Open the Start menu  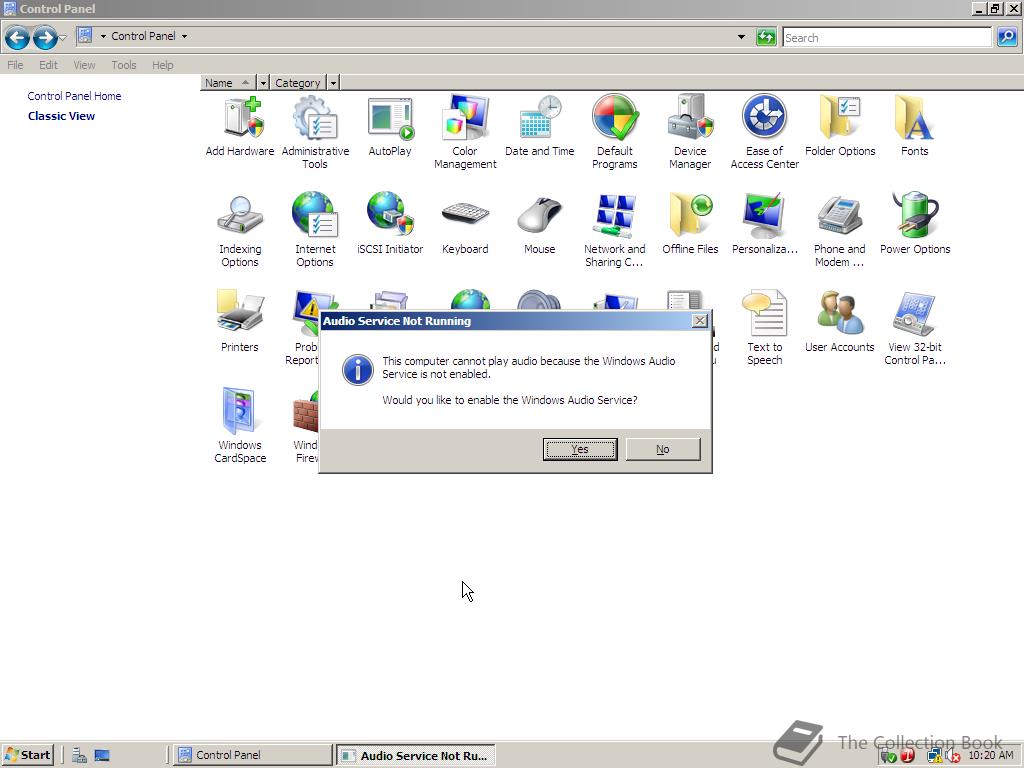point(27,755)
